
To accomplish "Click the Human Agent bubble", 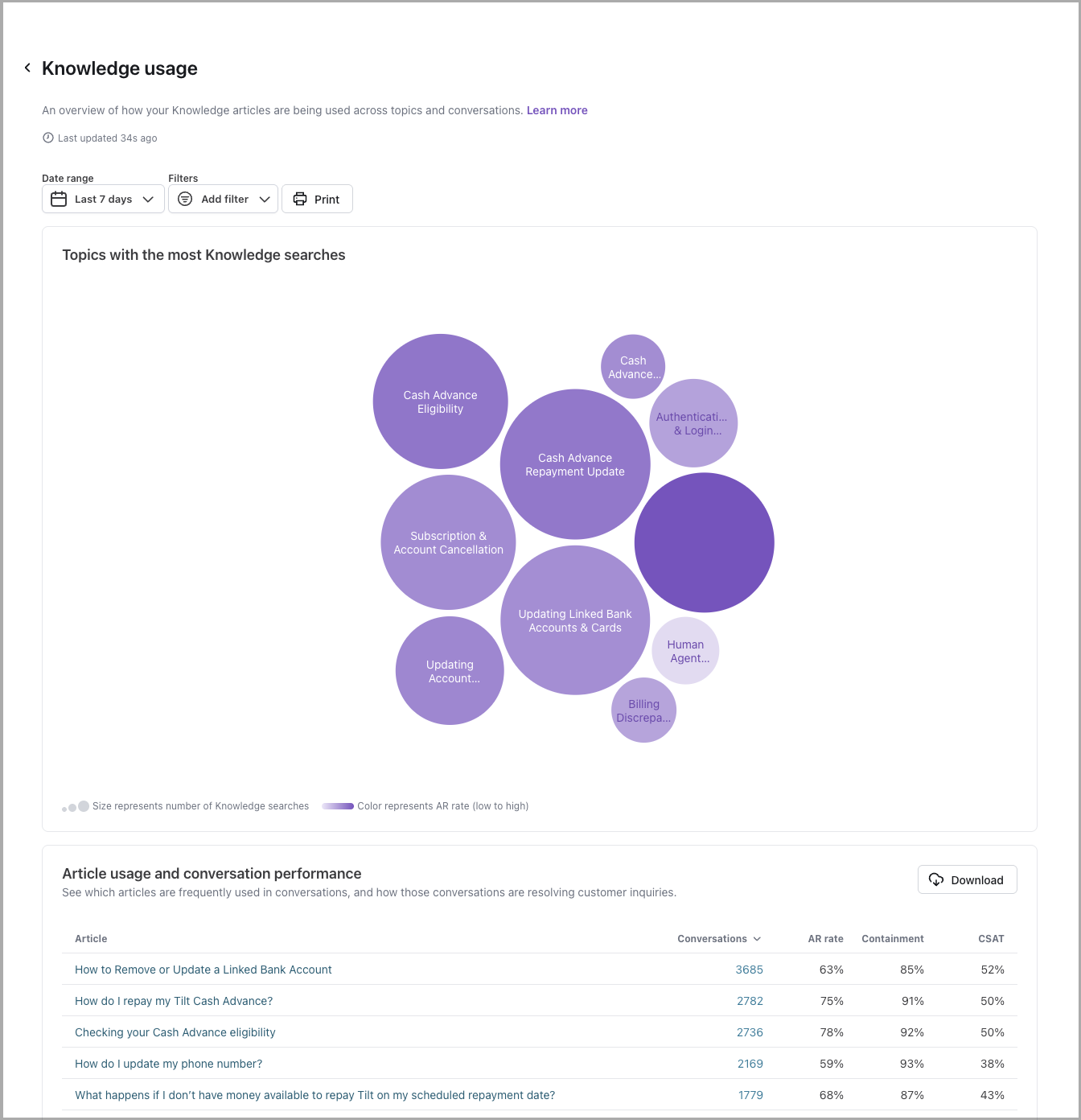I will coord(685,651).
